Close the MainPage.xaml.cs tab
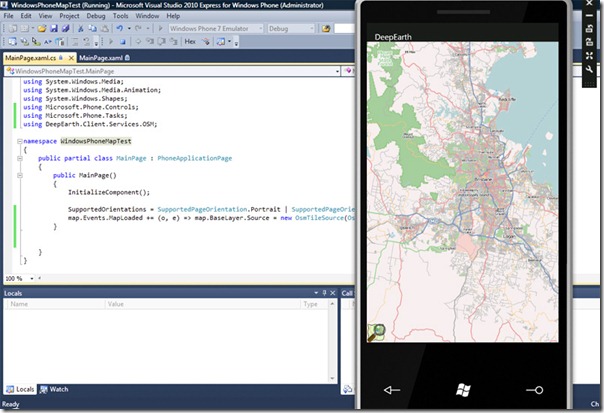Viewport: 604px width, 413px height. tap(71, 58)
